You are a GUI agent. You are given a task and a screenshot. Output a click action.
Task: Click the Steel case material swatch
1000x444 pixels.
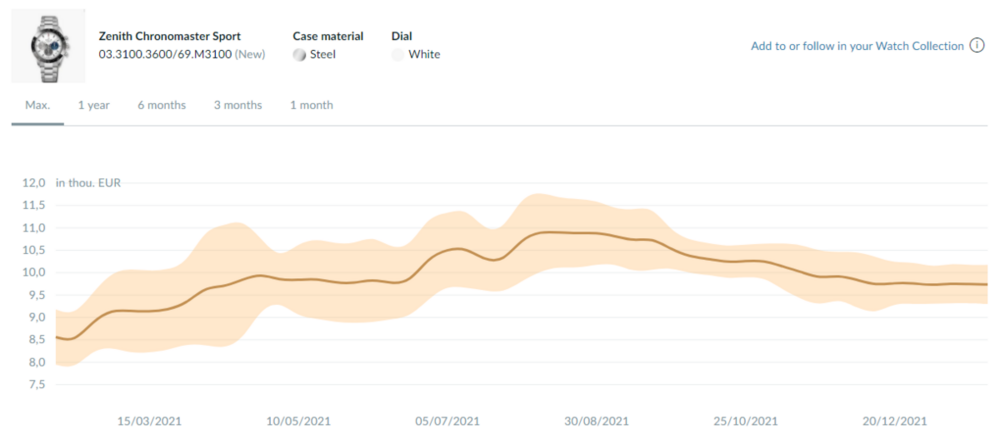point(299,55)
